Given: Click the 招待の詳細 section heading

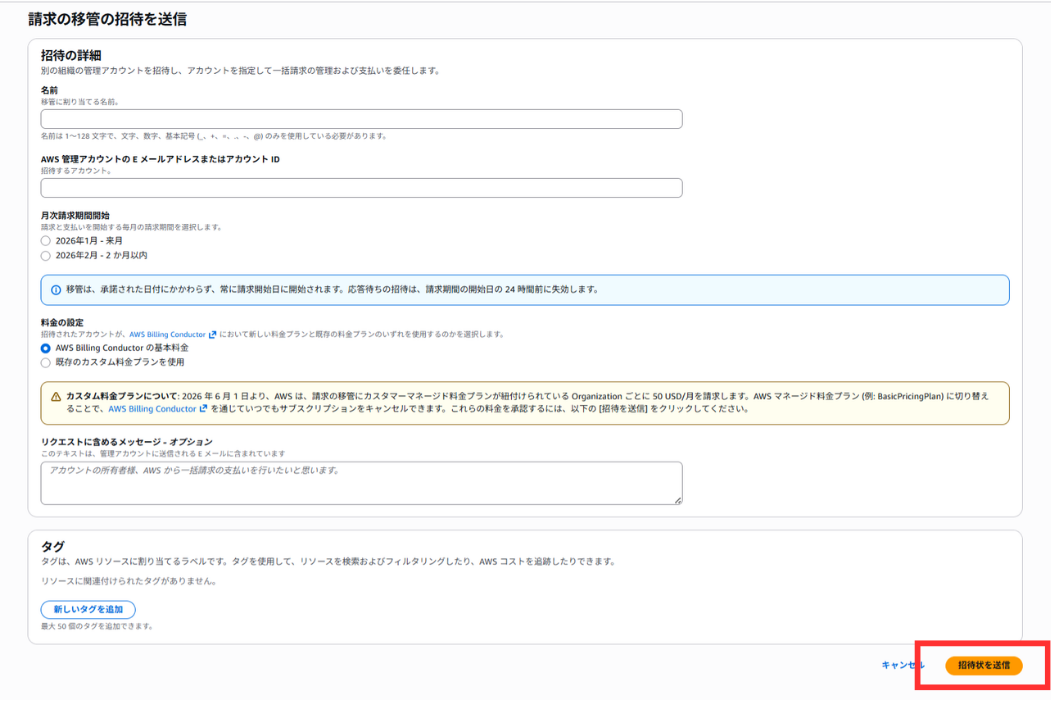Looking at the screenshot, I should pyautogui.click(x=70, y=55).
